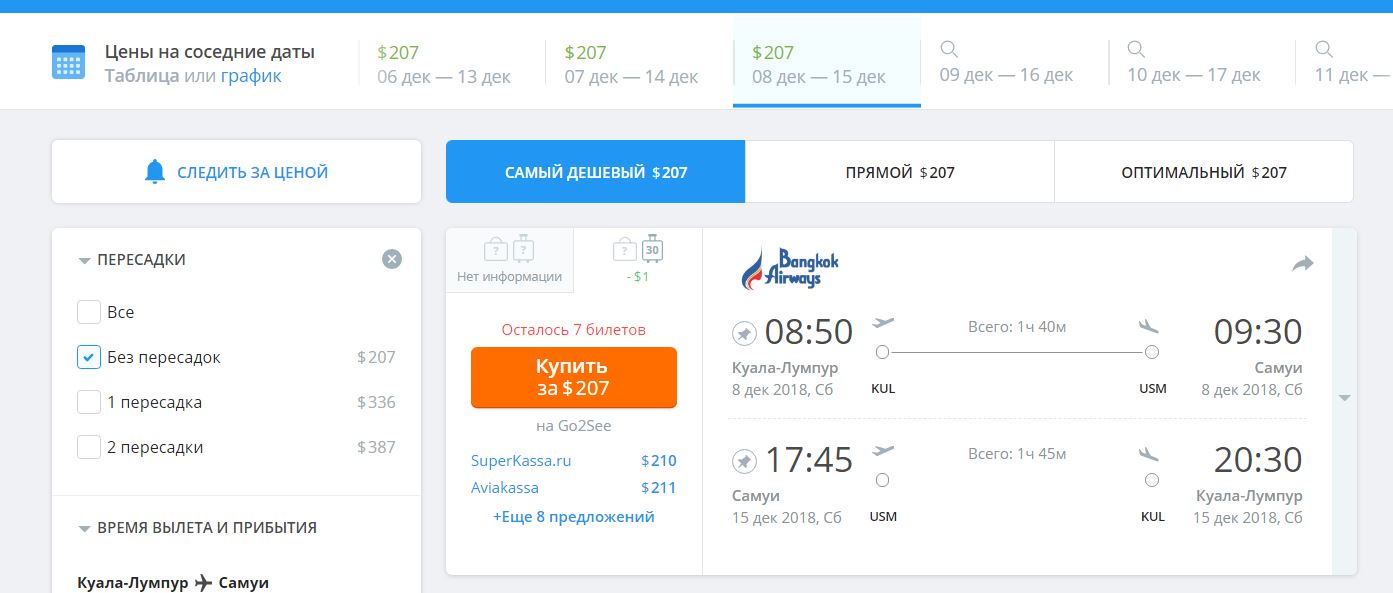Click the share arrow icon on ticket
Viewport: 1393px width, 593px height.
[1302, 264]
